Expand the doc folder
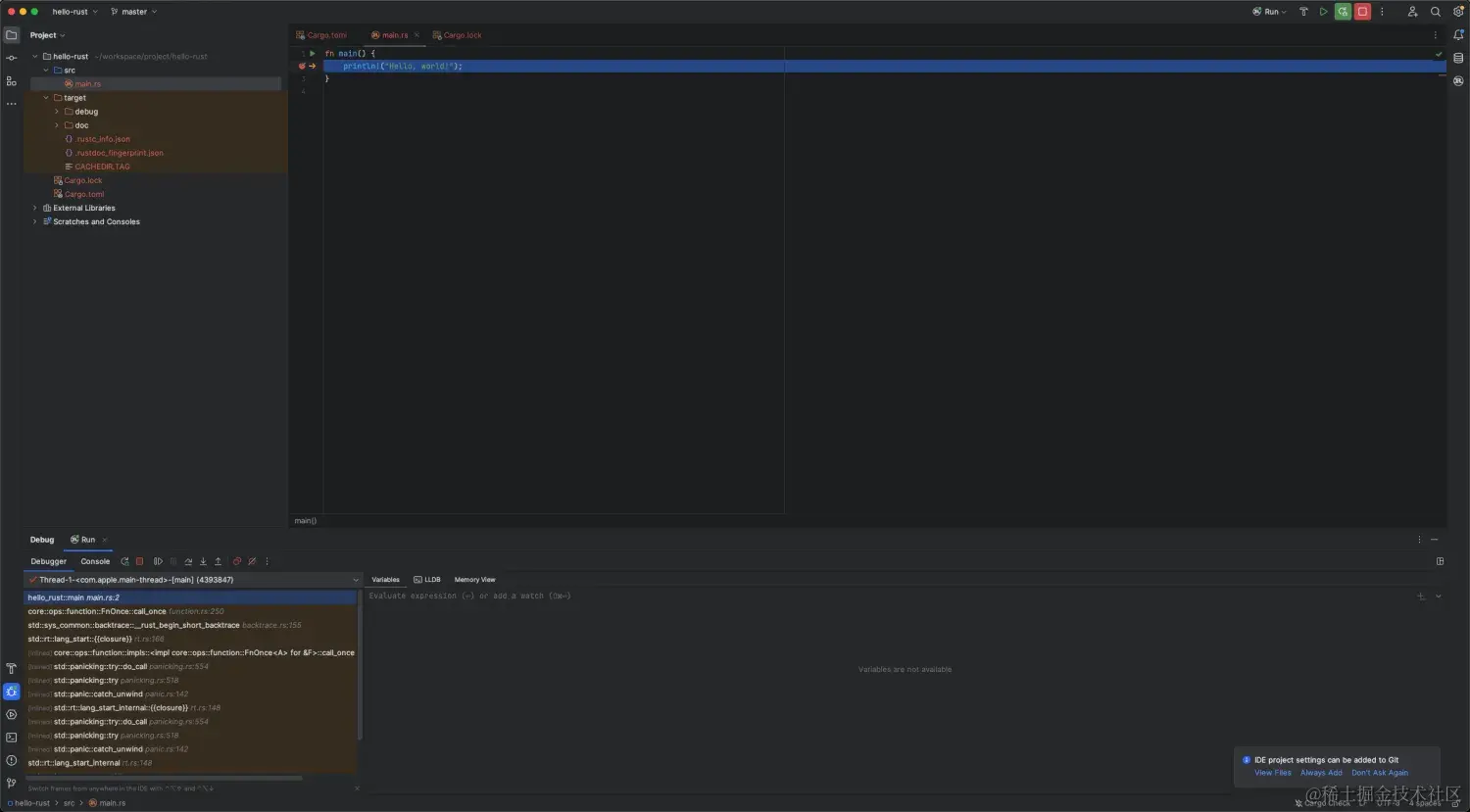Viewport: 1470px width, 812px height. [57, 125]
